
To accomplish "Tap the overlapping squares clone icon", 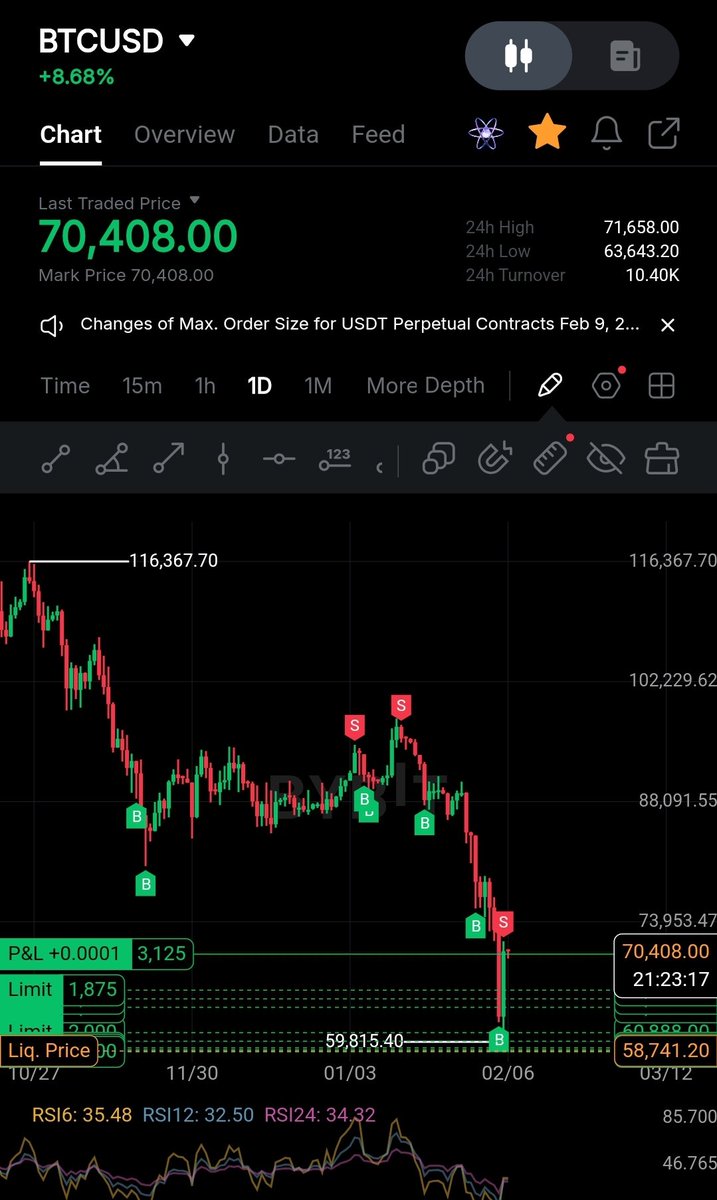I will point(438,459).
